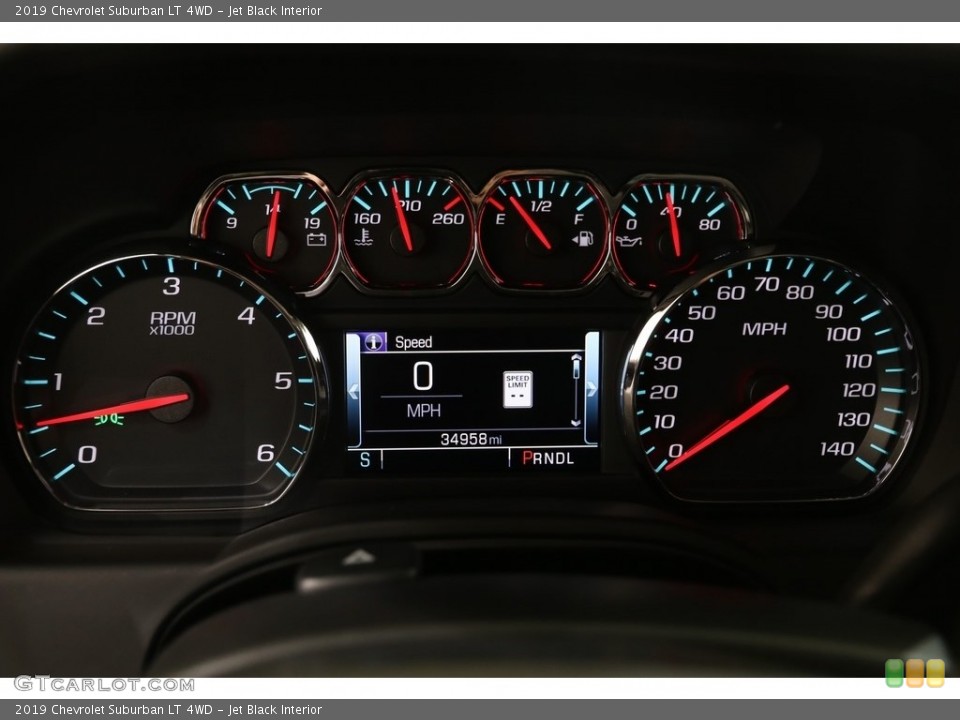The height and width of the screenshot is (720, 960).
Task: Click the yellow square in the corner
Action: (x=935, y=673)
